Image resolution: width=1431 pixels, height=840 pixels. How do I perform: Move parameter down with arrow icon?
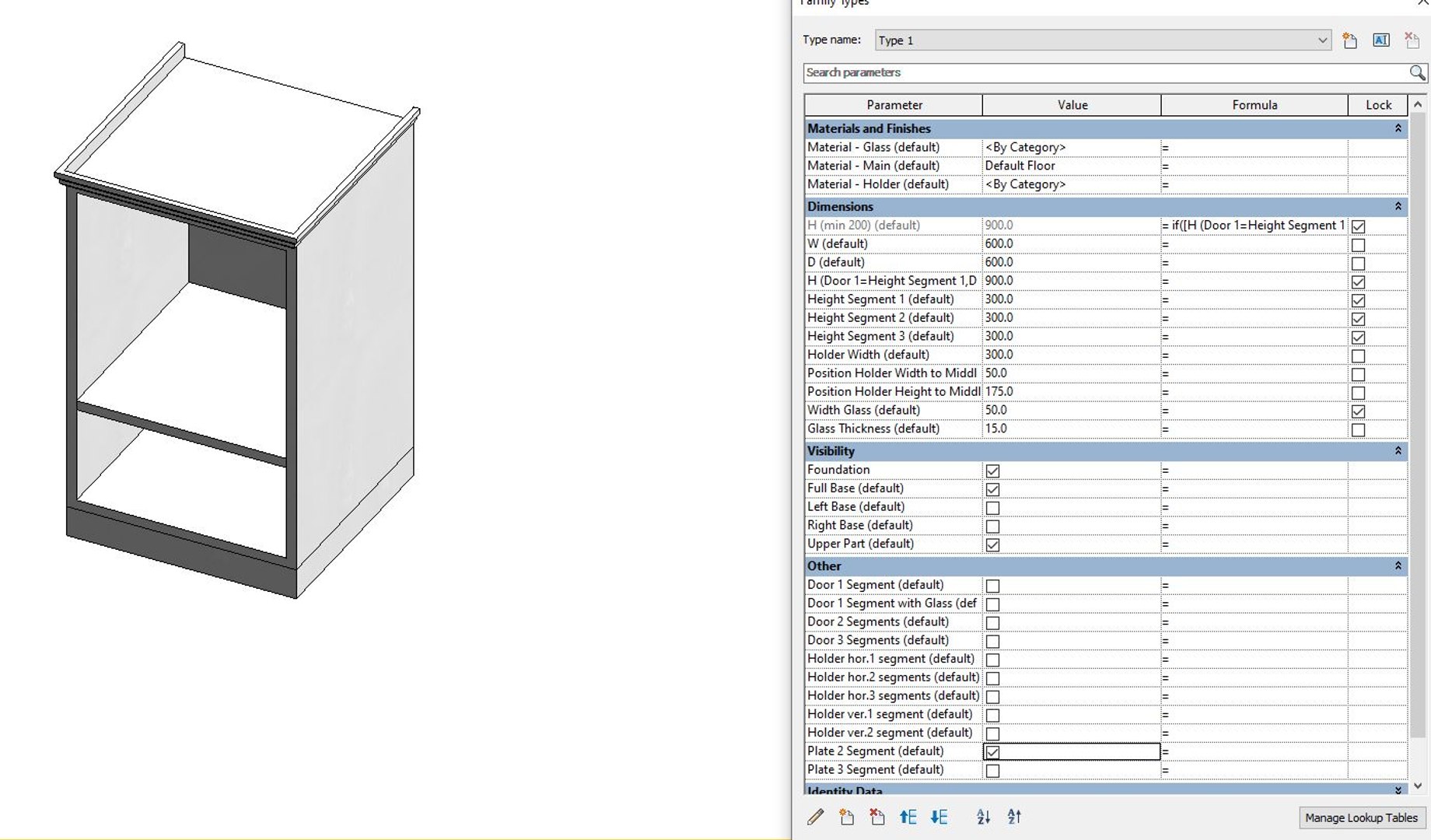939,817
